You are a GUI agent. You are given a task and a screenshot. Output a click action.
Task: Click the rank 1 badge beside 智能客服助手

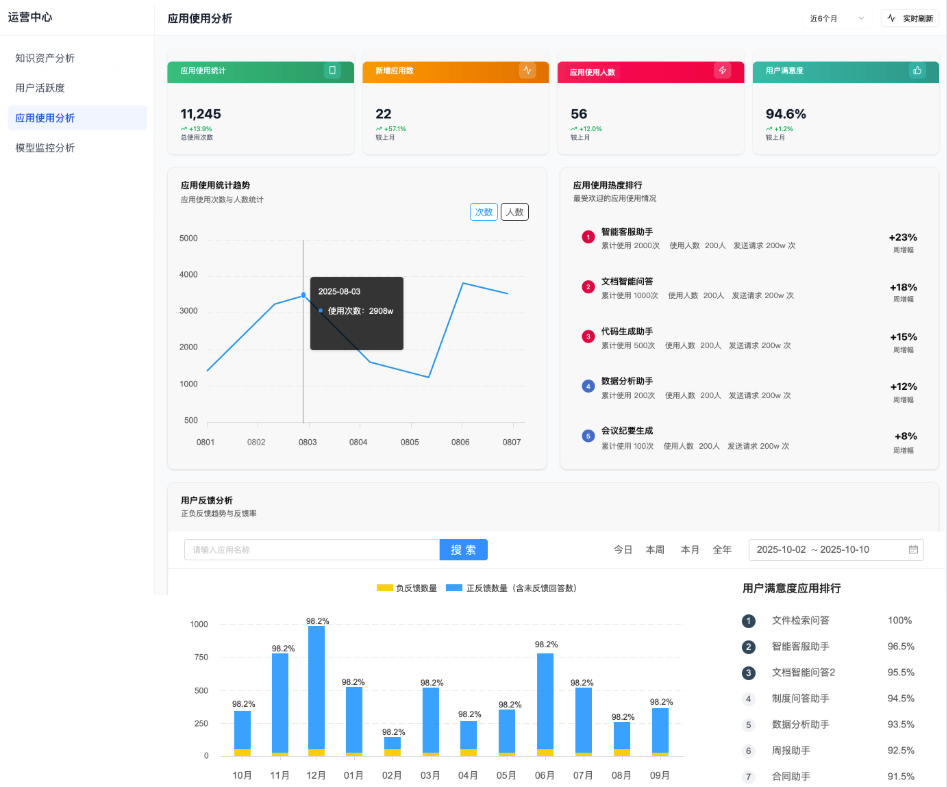588,237
